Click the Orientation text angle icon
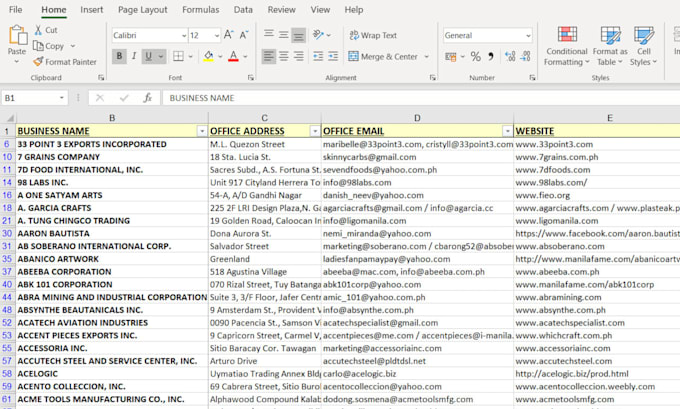Image resolution: width=680 pixels, height=409 pixels. pyautogui.click(x=319, y=35)
